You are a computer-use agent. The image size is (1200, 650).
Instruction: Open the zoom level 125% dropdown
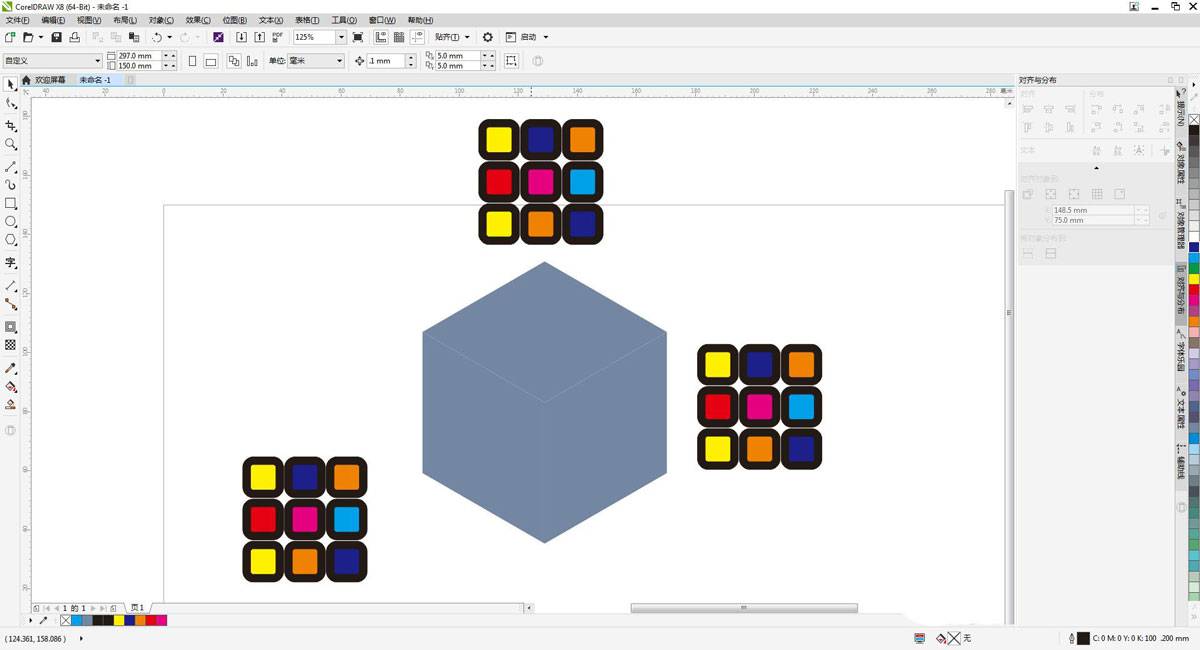click(x=341, y=37)
